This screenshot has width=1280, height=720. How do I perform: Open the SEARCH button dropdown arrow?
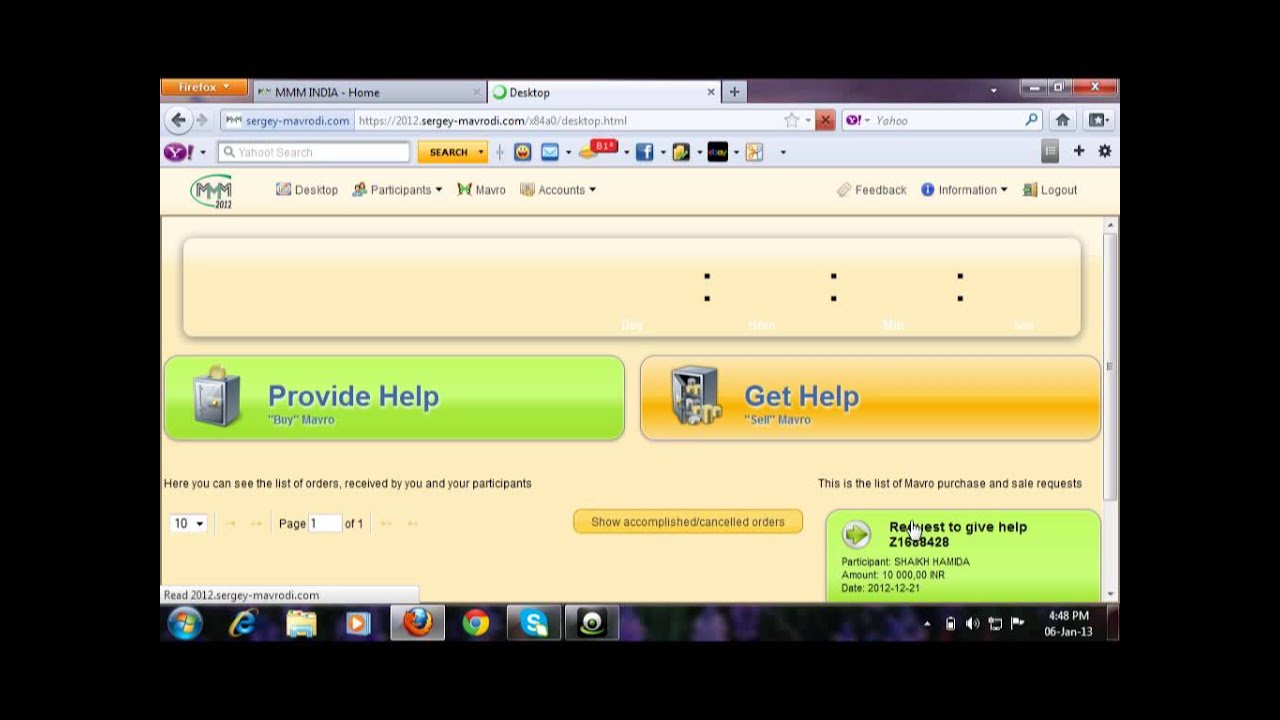(481, 152)
